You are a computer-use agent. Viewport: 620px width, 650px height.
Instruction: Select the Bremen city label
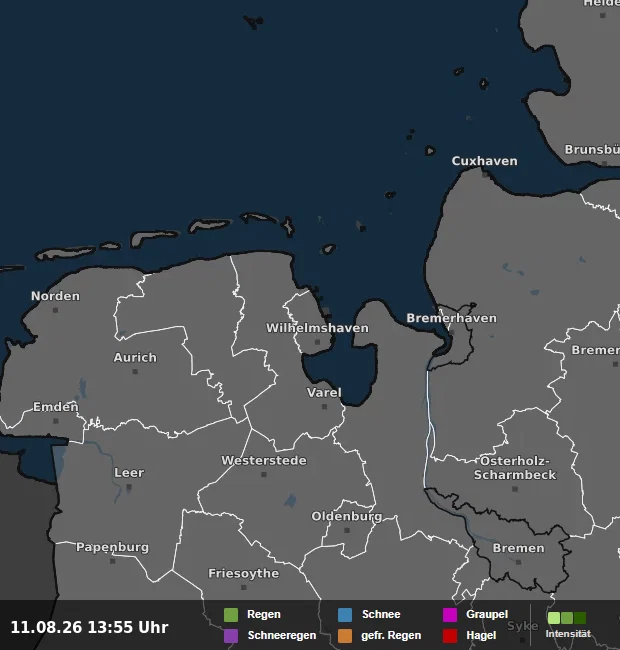[518, 548]
